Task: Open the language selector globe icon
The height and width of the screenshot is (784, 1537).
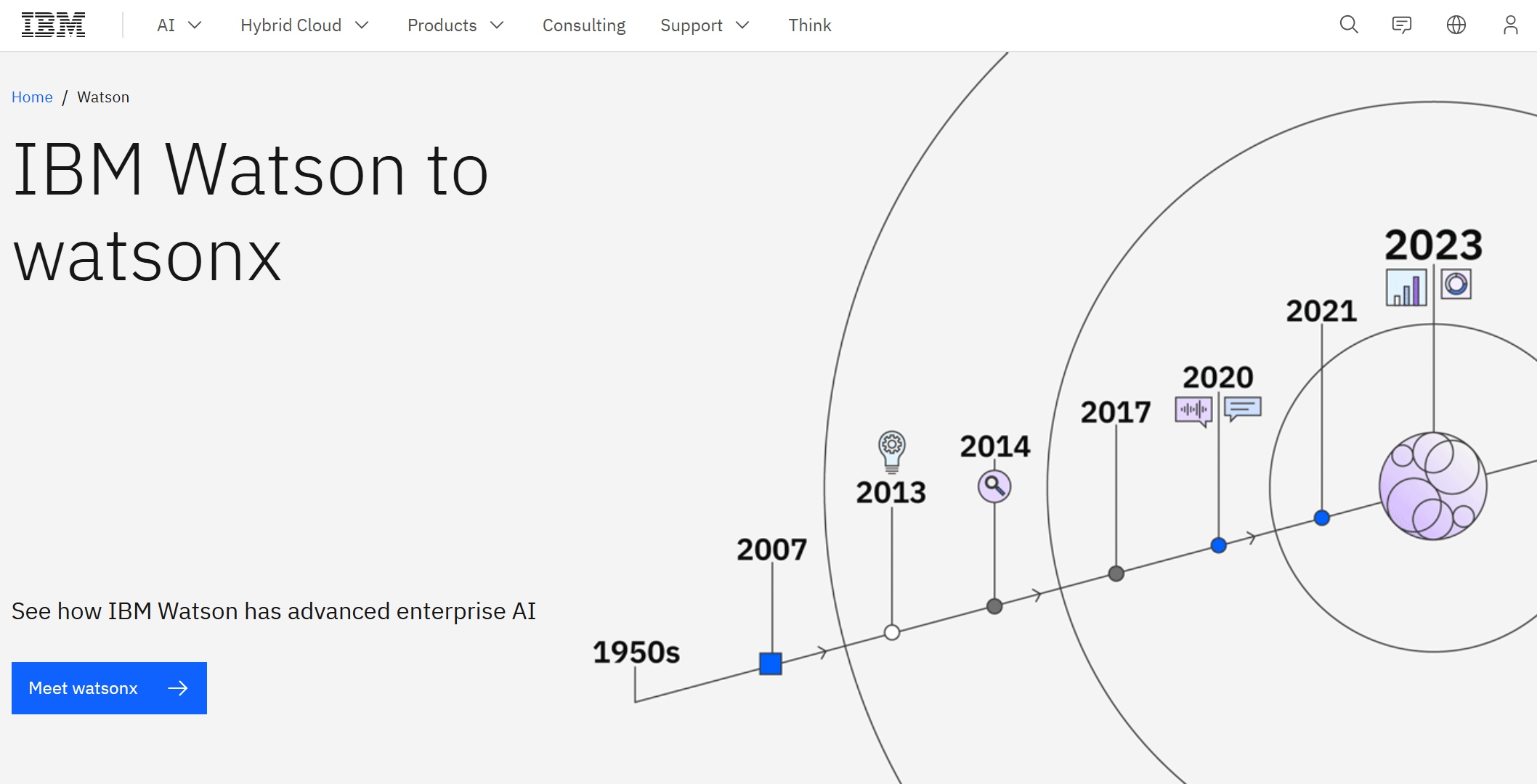Action: point(1456,25)
